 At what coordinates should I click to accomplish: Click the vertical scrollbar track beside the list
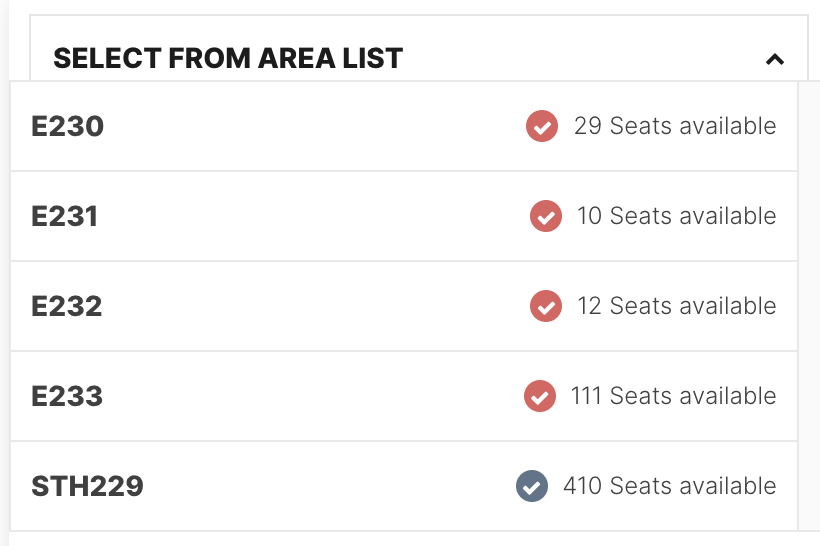pyautogui.click(x=809, y=306)
